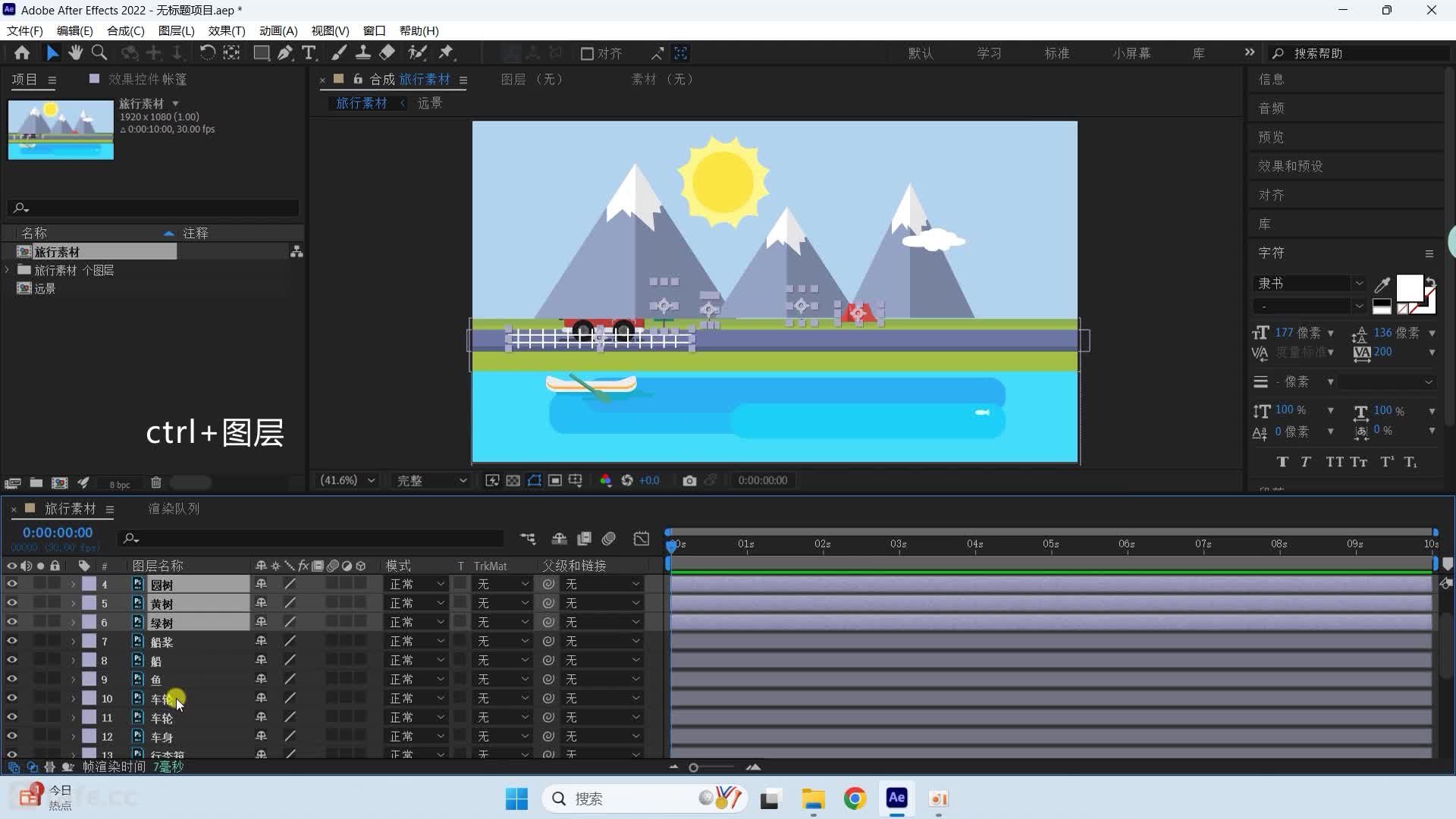The width and height of the screenshot is (1456, 819).
Task: Select the Roto Brush tool
Action: (x=417, y=53)
